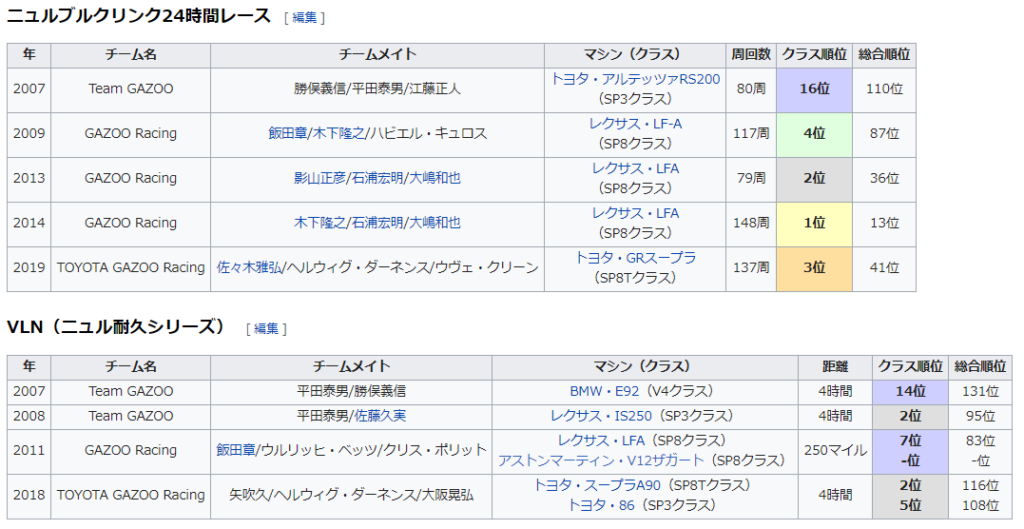The height and width of the screenshot is (529, 1024).
Task: Open 石浦宏明 link in 2013 row
Action: coord(377,178)
